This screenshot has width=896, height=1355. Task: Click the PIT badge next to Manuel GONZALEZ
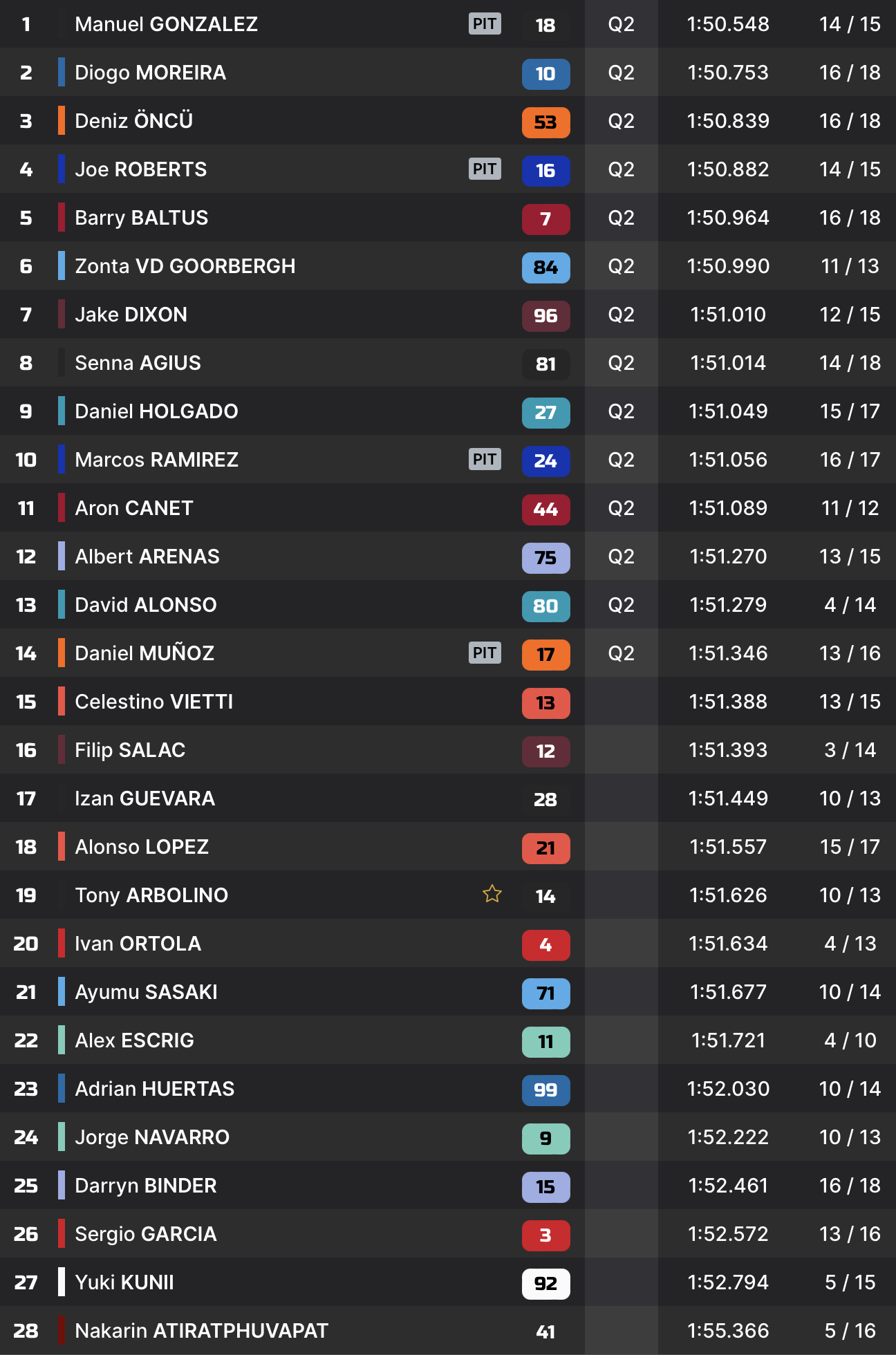click(x=484, y=24)
